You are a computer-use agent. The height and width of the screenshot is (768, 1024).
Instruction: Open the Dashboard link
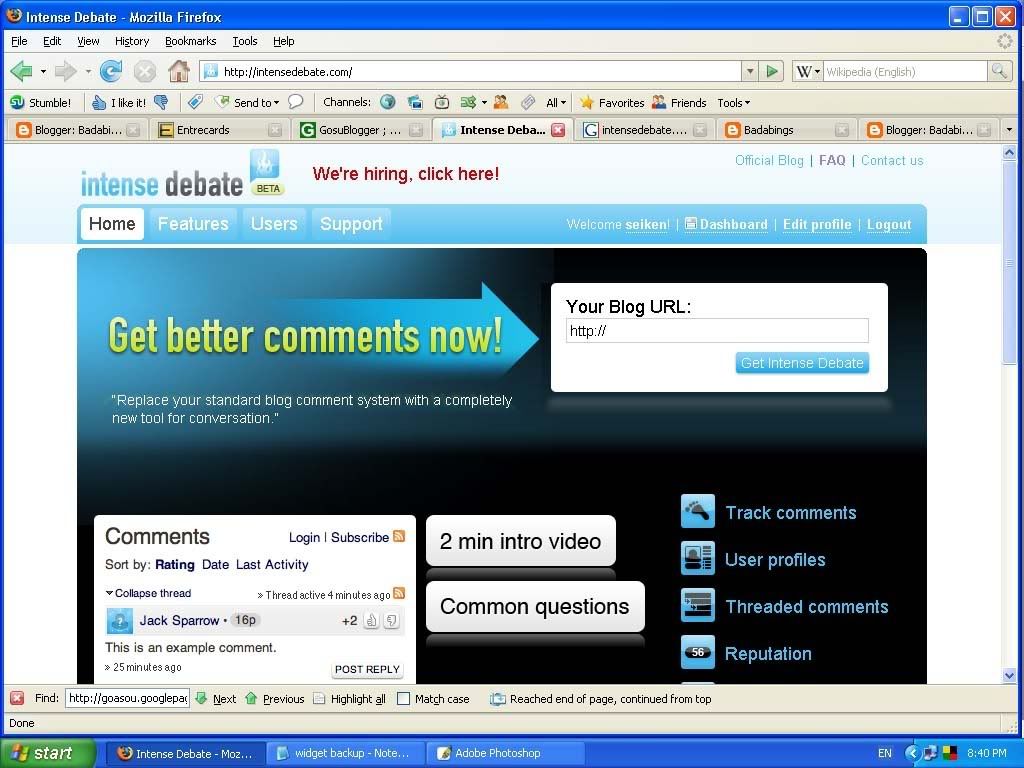click(726, 224)
